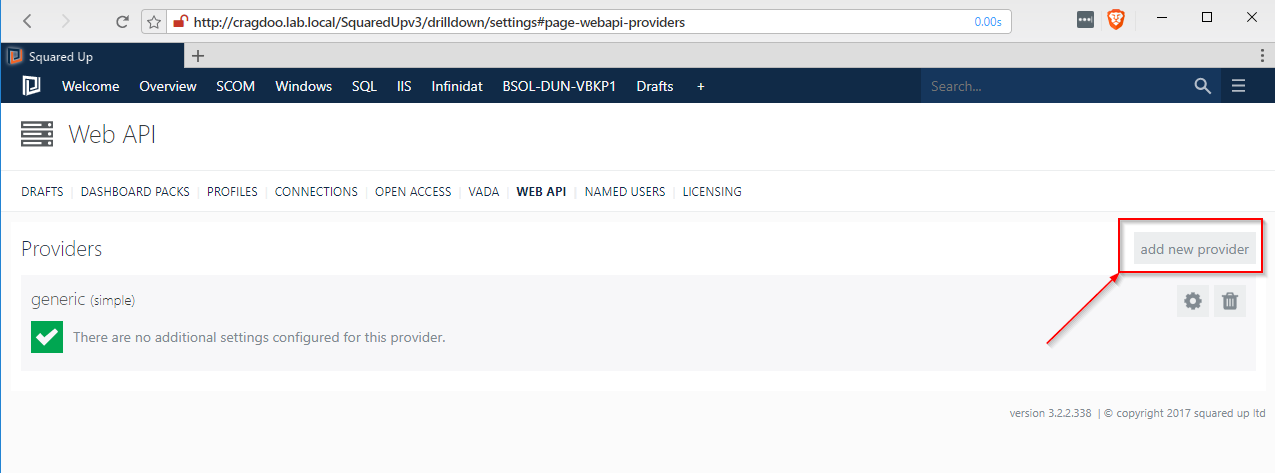Select the WEB API tab

(x=542, y=191)
